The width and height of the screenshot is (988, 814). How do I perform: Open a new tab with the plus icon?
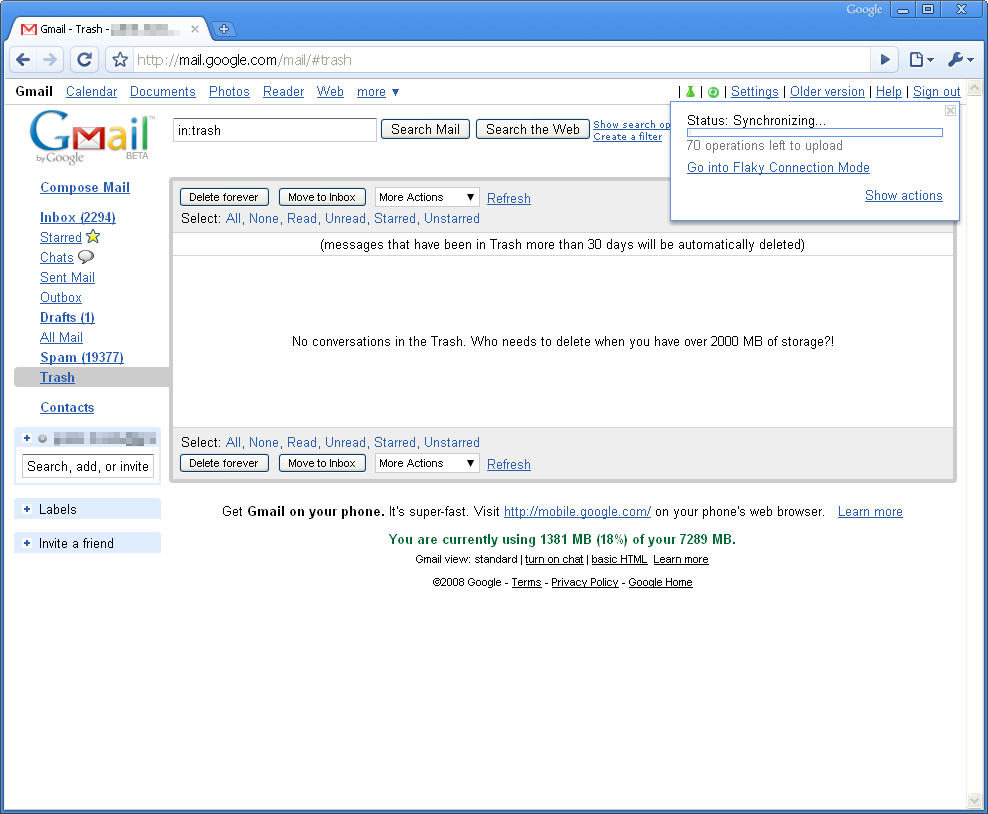[x=223, y=29]
